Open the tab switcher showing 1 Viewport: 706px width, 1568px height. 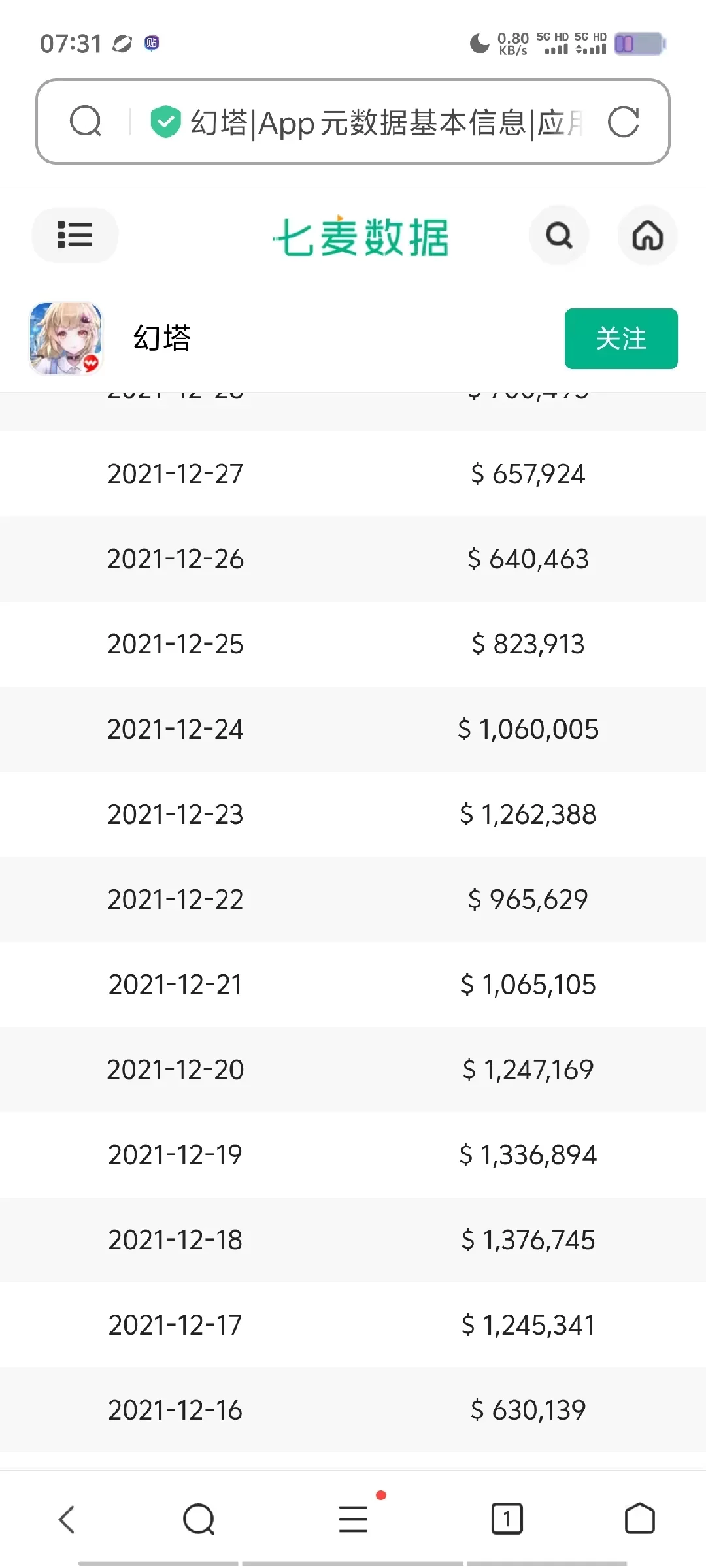pyautogui.click(x=507, y=1519)
